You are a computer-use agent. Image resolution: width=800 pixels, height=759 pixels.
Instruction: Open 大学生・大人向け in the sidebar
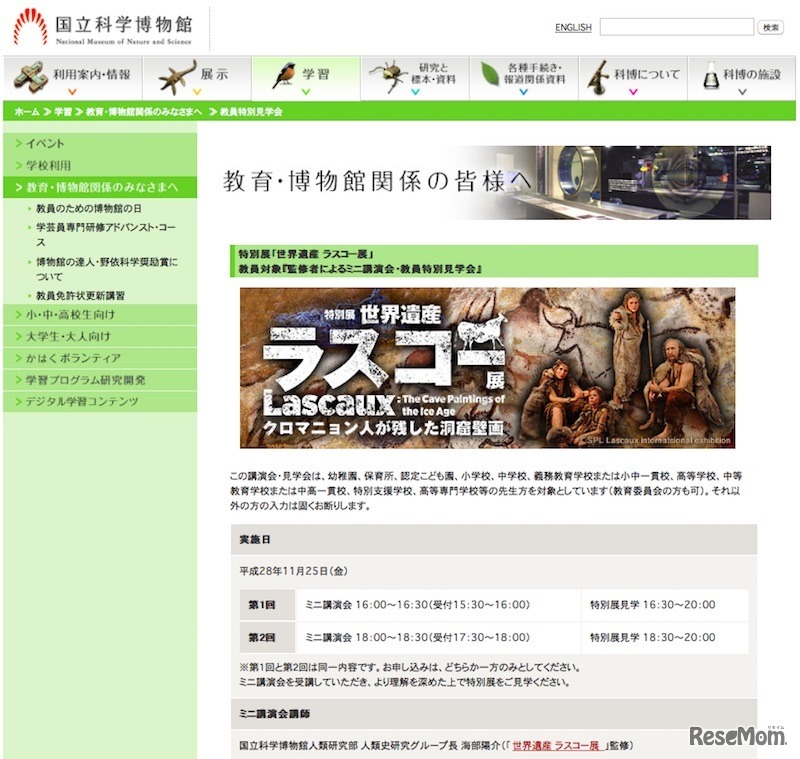(100, 337)
